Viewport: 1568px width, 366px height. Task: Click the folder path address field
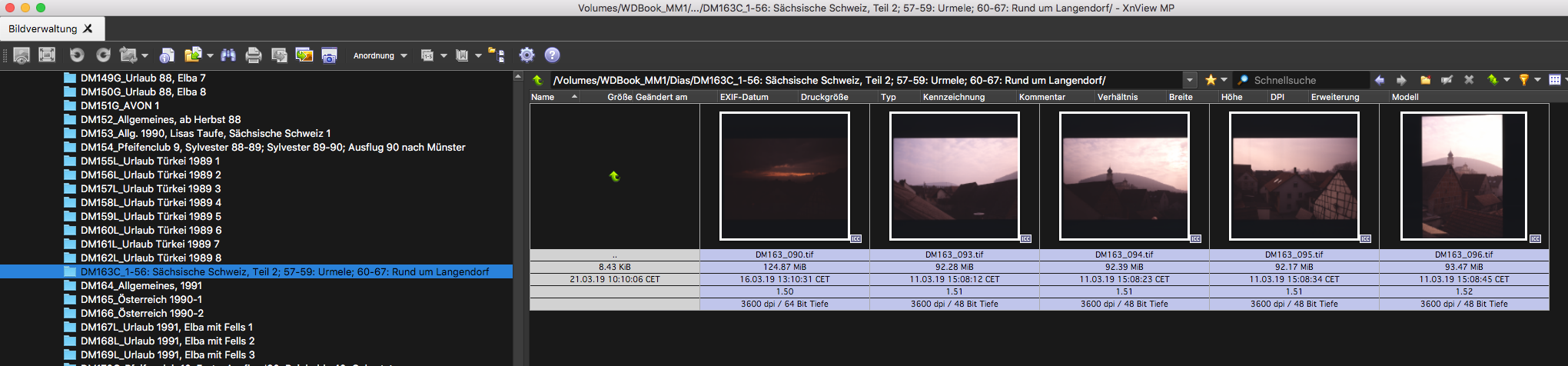point(866,80)
